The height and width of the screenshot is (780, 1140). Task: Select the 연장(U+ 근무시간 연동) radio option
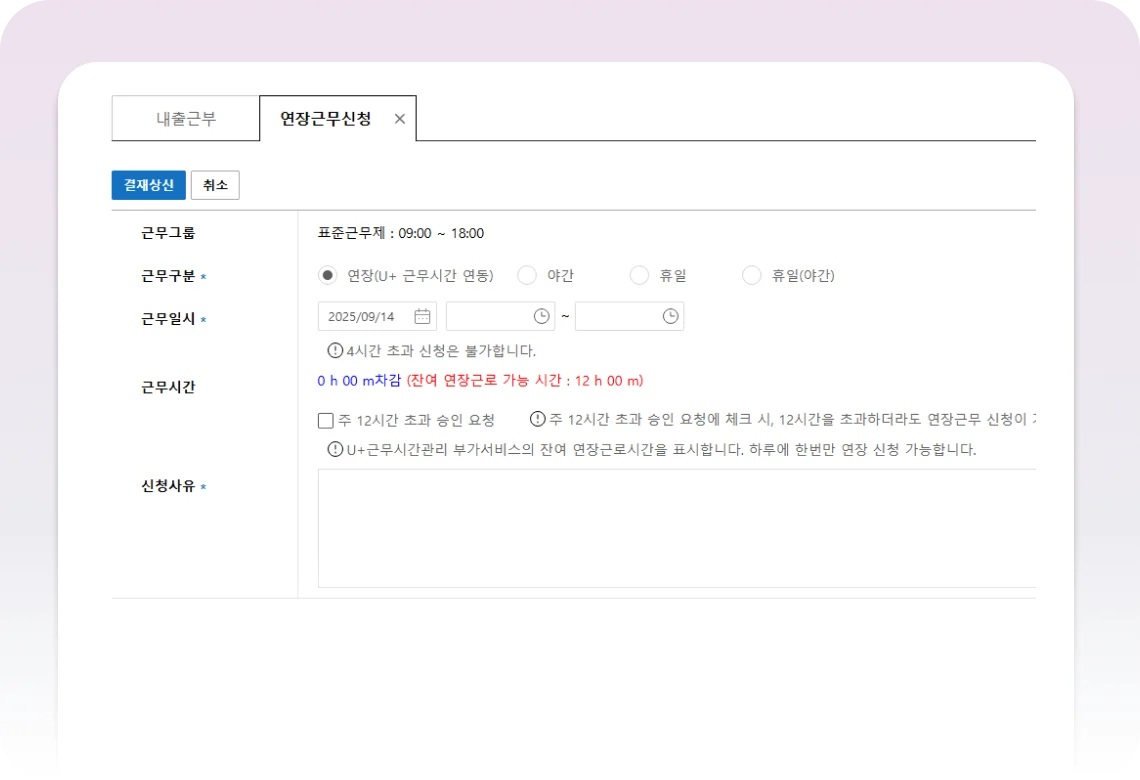click(x=327, y=276)
